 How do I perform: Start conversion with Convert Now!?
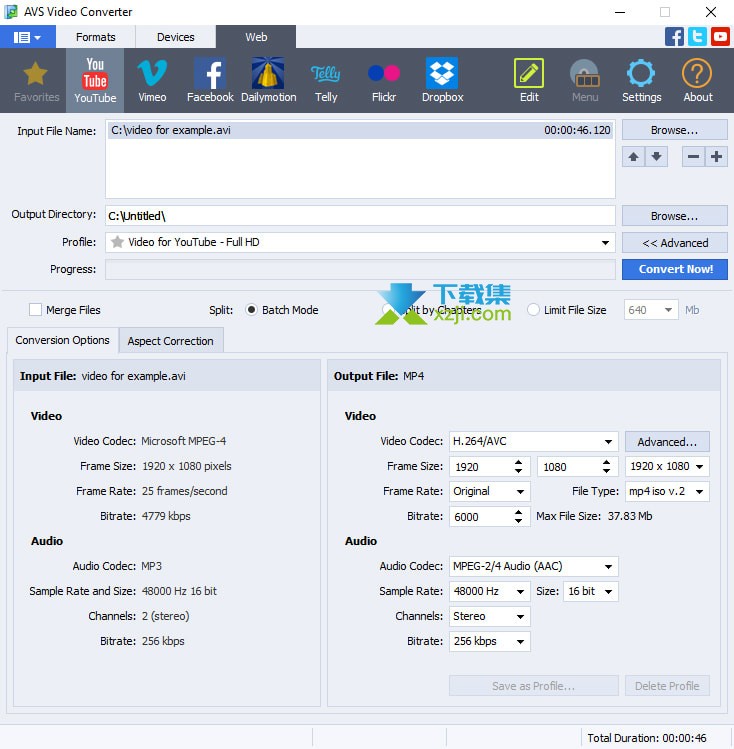(x=674, y=269)
